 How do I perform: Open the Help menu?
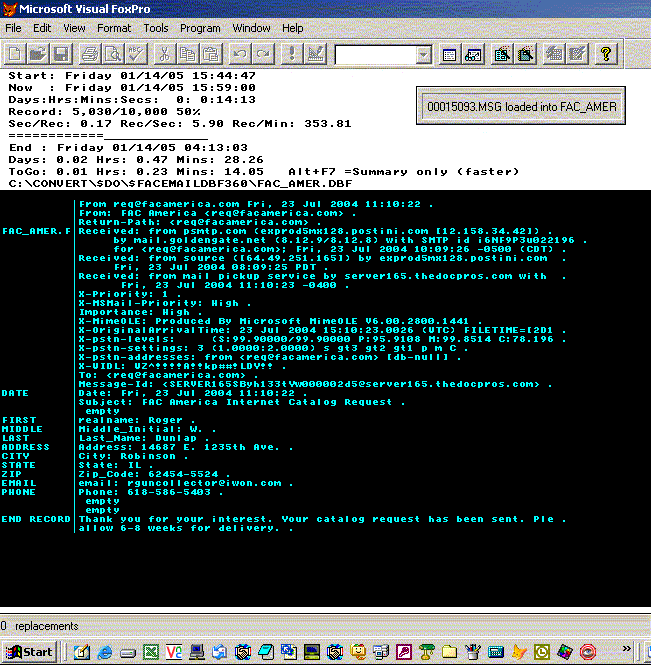click(293, 28)
